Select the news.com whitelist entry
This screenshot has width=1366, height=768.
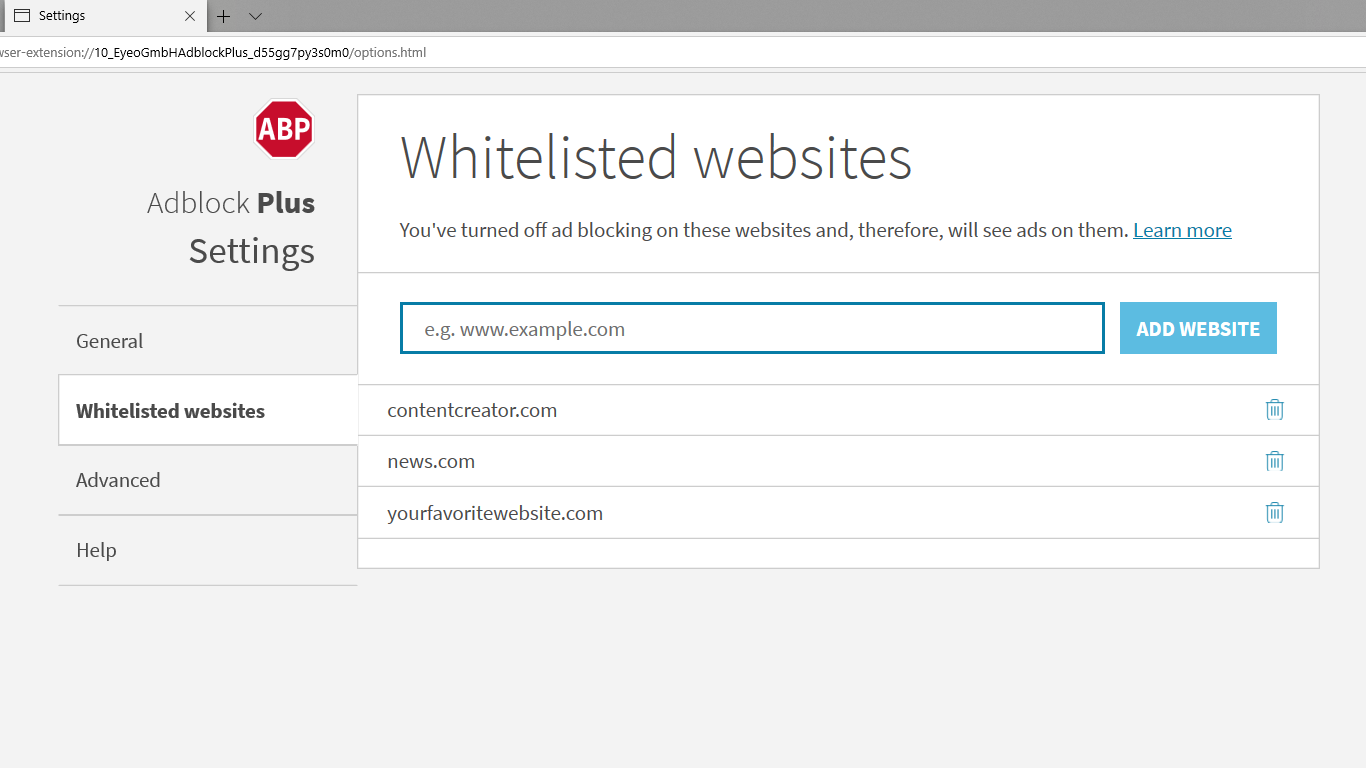pyautogui.click(x=431, y=461)
